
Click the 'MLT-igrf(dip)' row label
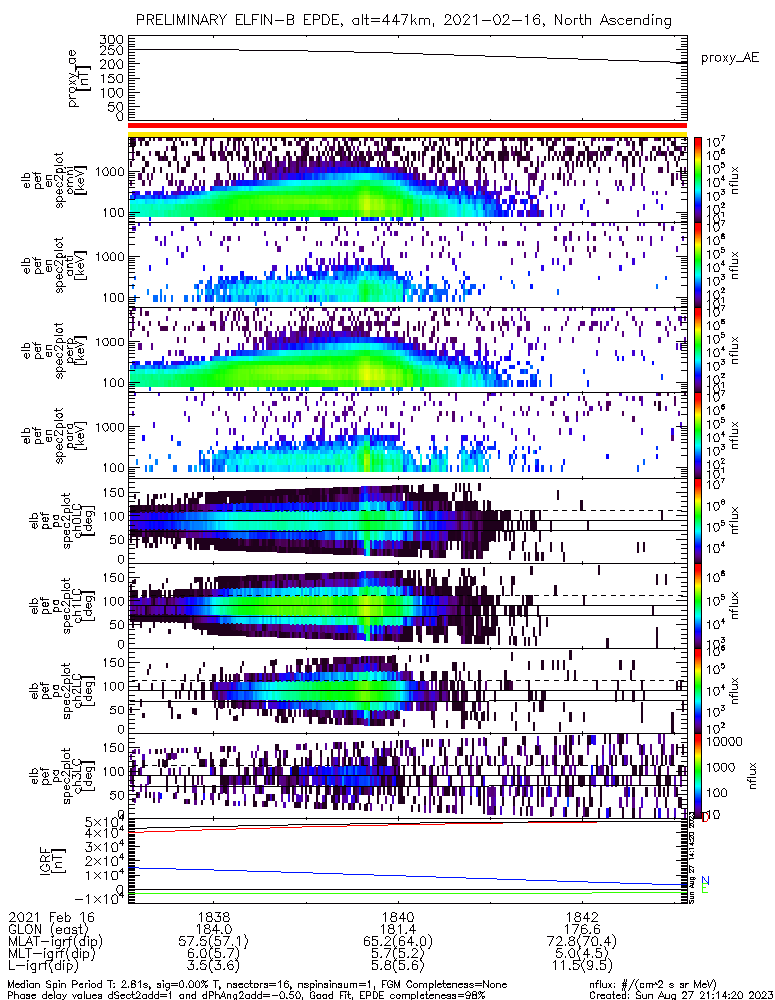[x=51, y=953]
